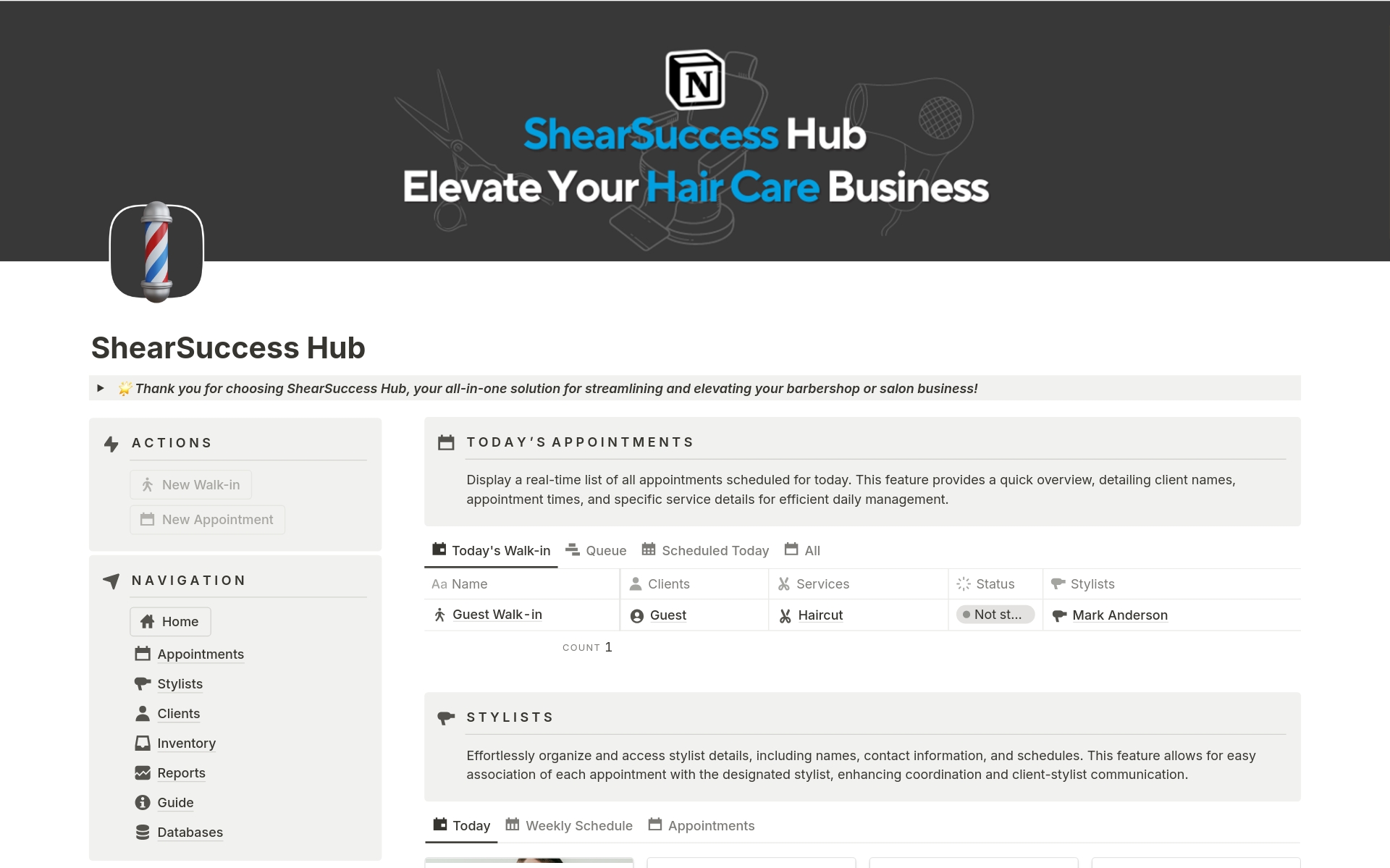
Task: Click the Guest Walk-in entry row
Action: pyautogui.click(x=496, y=614)
